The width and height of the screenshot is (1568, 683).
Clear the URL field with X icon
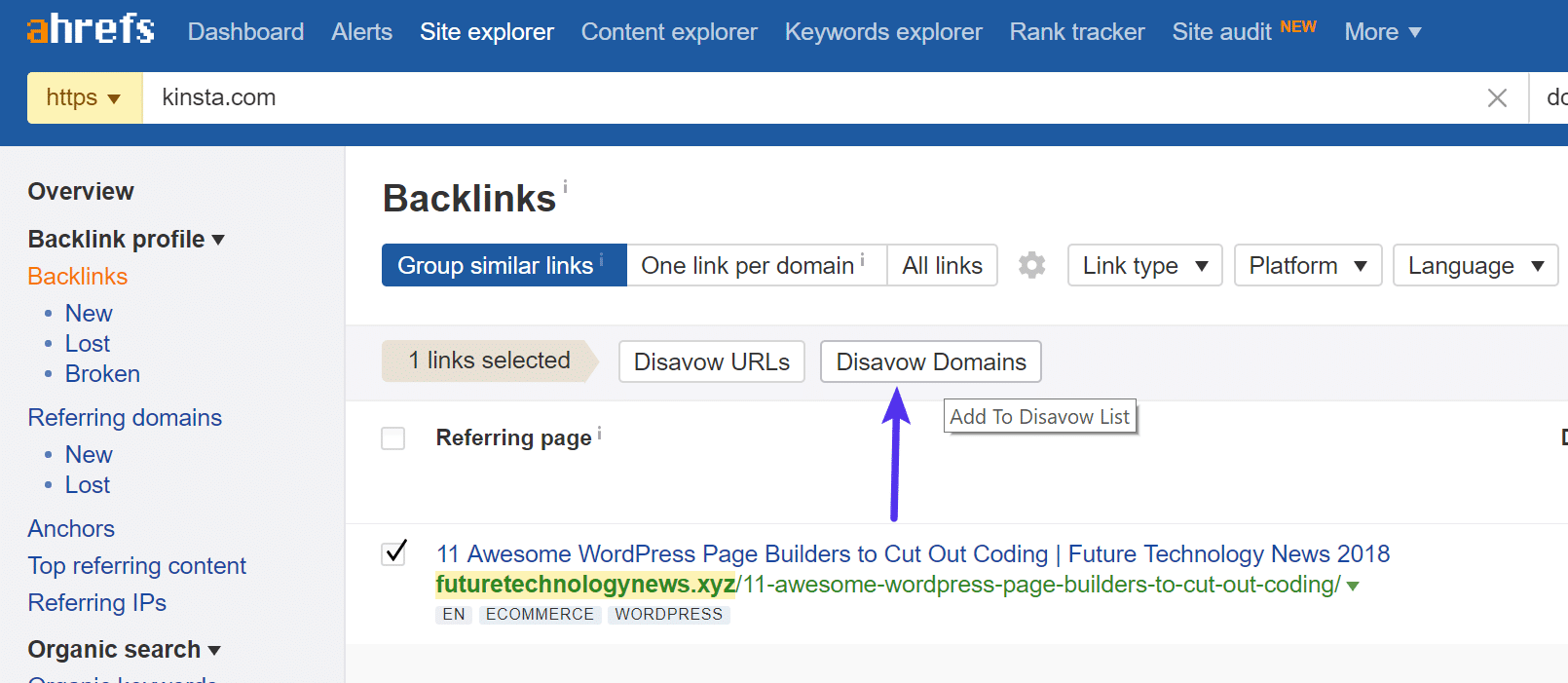tap(1497, 97)
